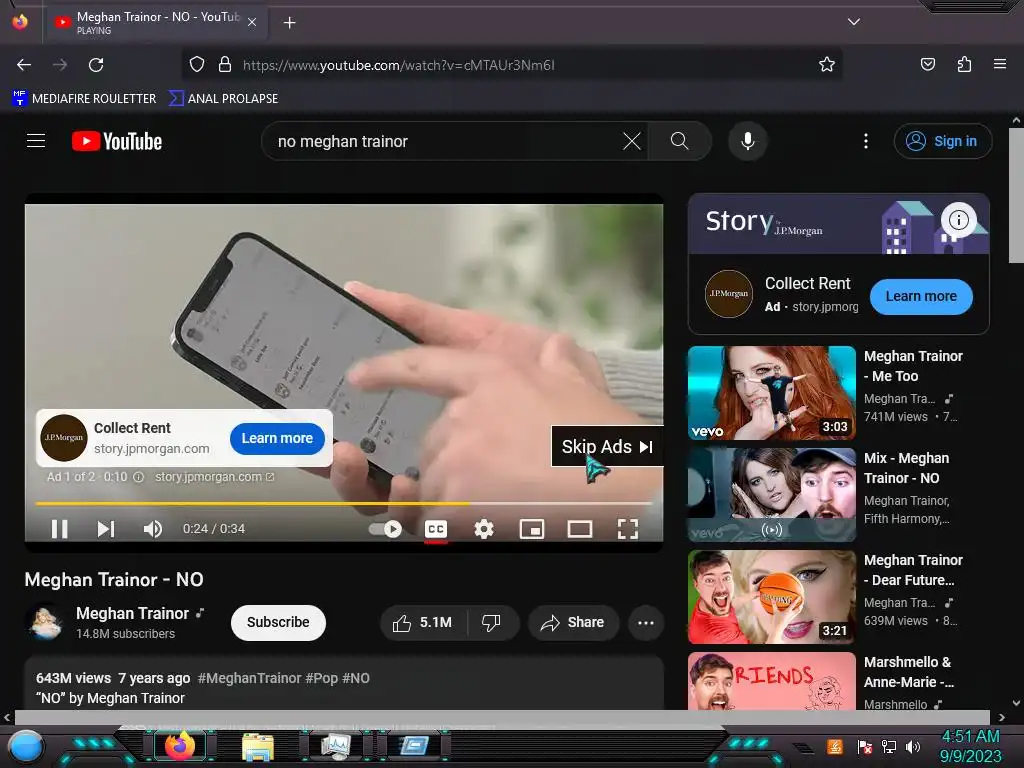Screen dimensions: 1024x768
Task: Open MEDIAFIRE ROULETTER bookmark
Action: point(84,99)
